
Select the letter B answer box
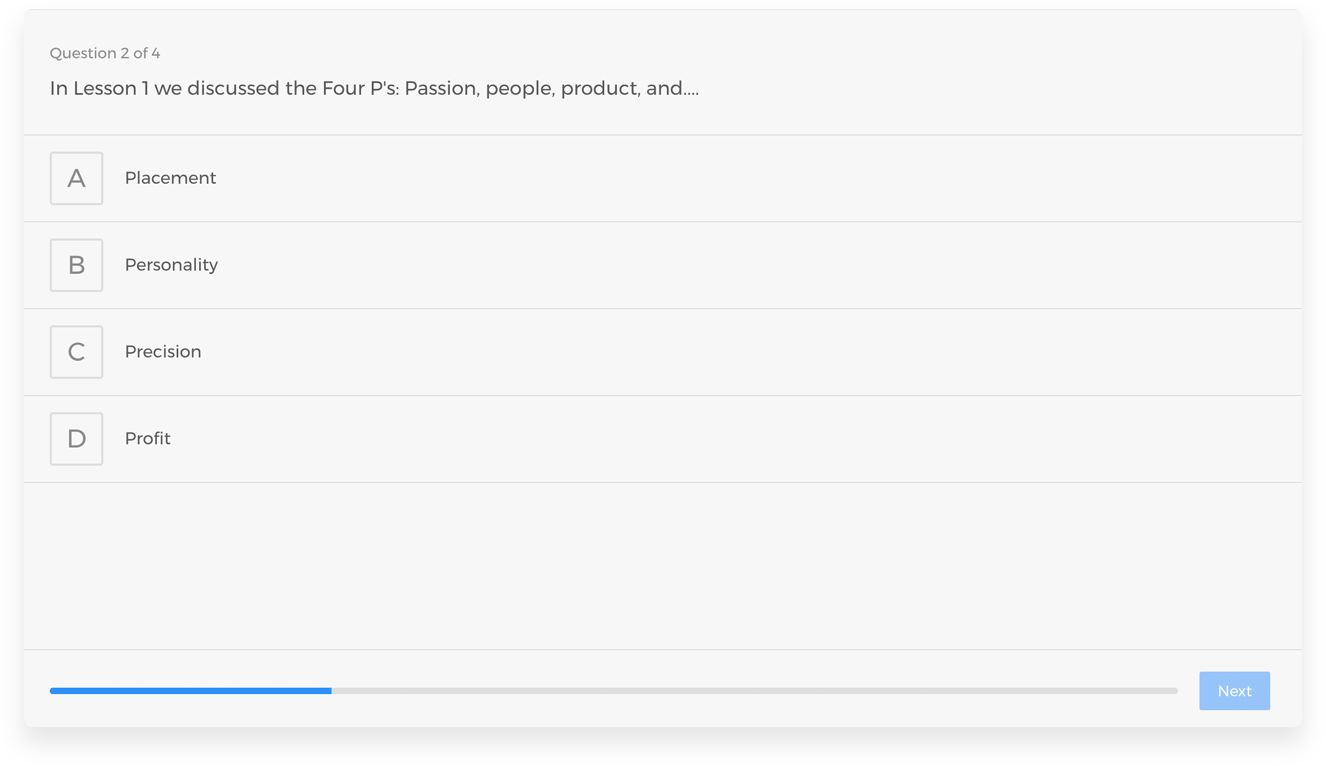(76, 265)
